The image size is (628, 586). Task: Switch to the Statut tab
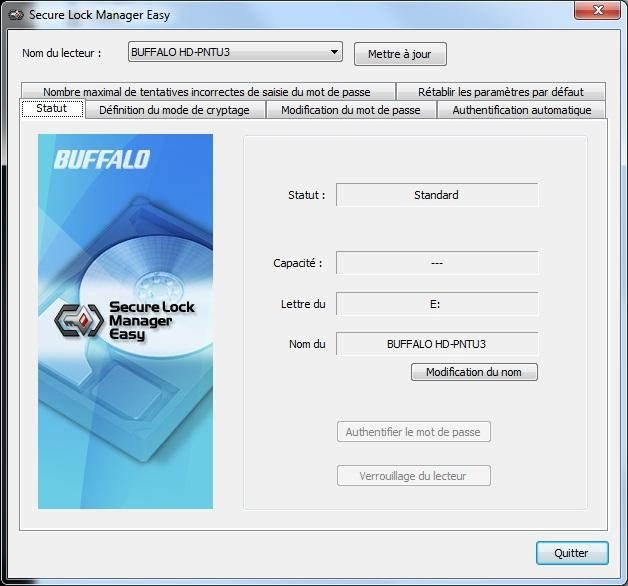coord(52,109)
